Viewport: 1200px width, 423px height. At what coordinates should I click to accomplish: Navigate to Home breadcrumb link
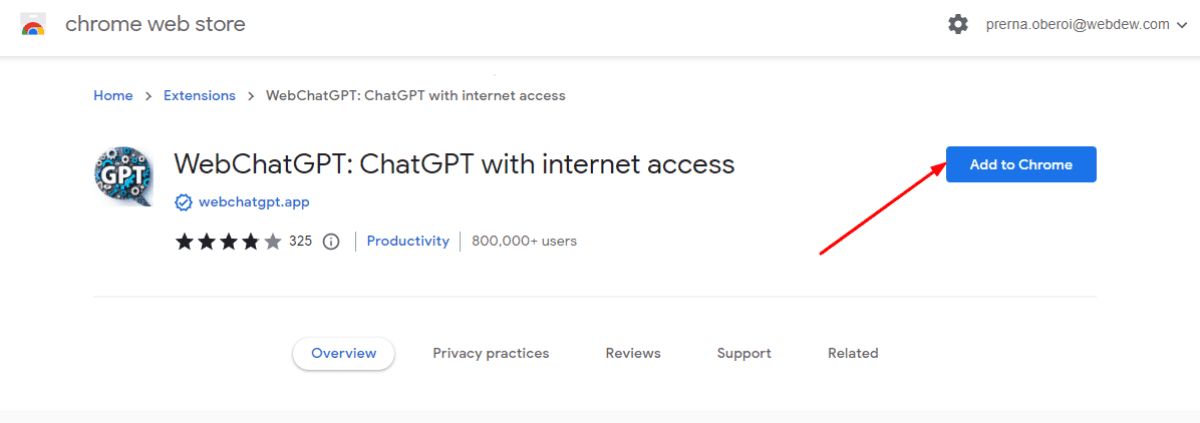click(x=113, y=96)
